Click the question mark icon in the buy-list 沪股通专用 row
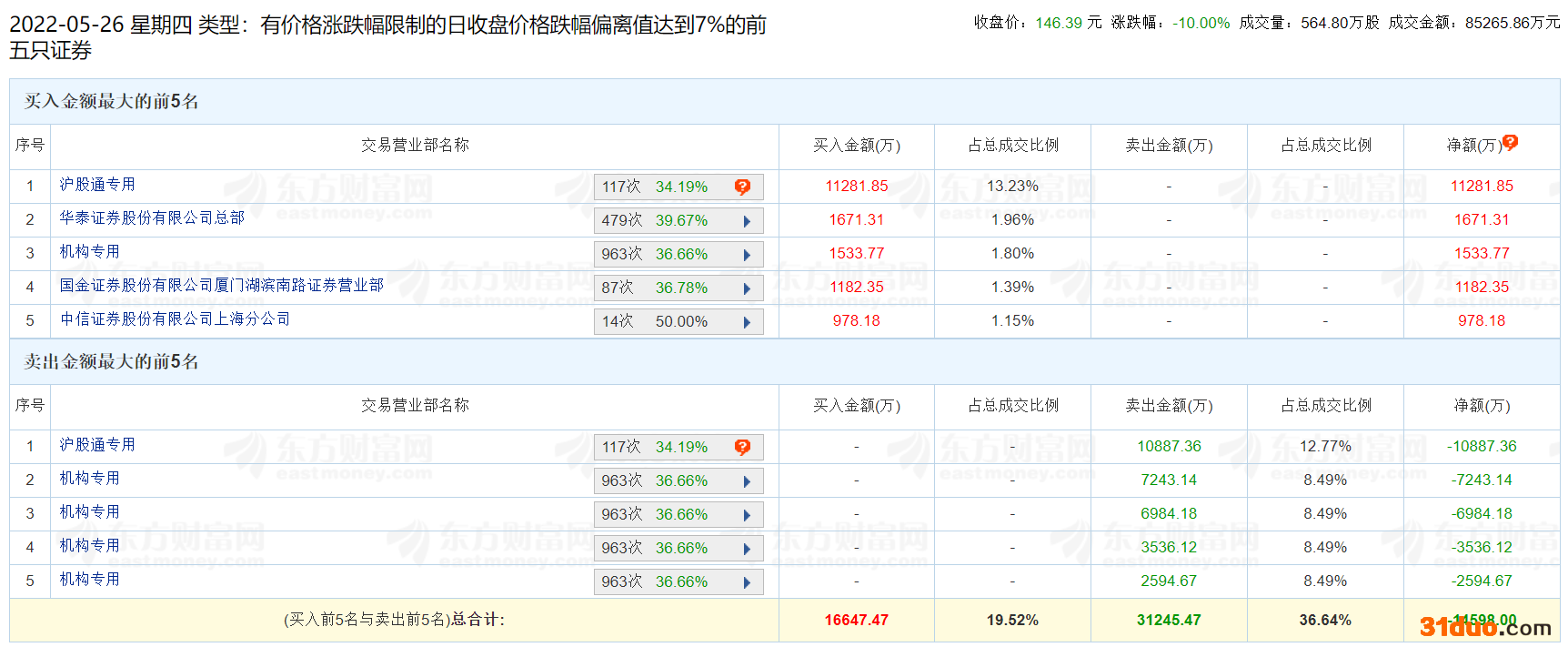Image resolution: width=1568 pixels, height=647 pixels. (742, 187)
